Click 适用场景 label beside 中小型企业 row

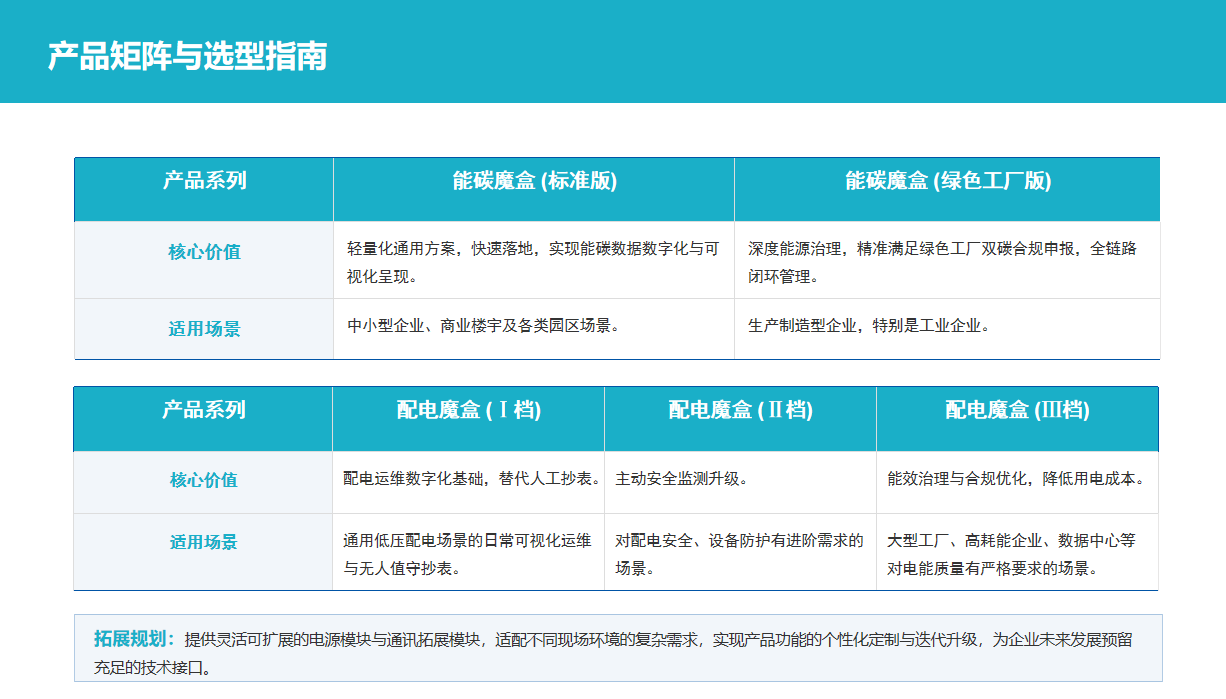click(205, 329)
